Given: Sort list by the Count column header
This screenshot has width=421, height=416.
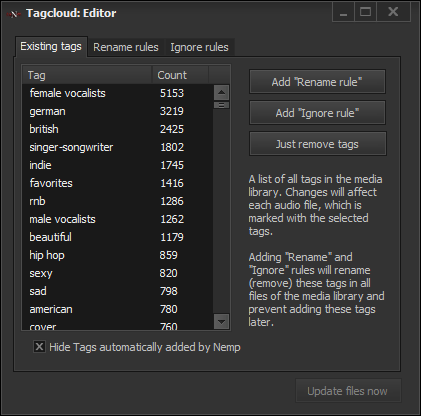Looking at the screenshot, I should [x=180, y=75].
